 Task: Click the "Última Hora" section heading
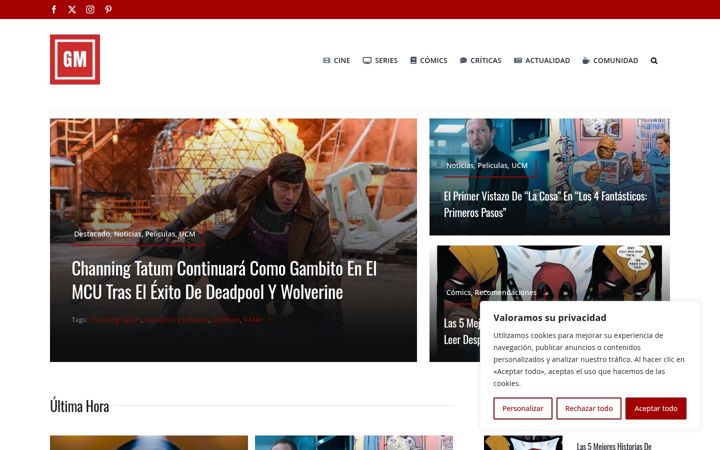point(79,406)
